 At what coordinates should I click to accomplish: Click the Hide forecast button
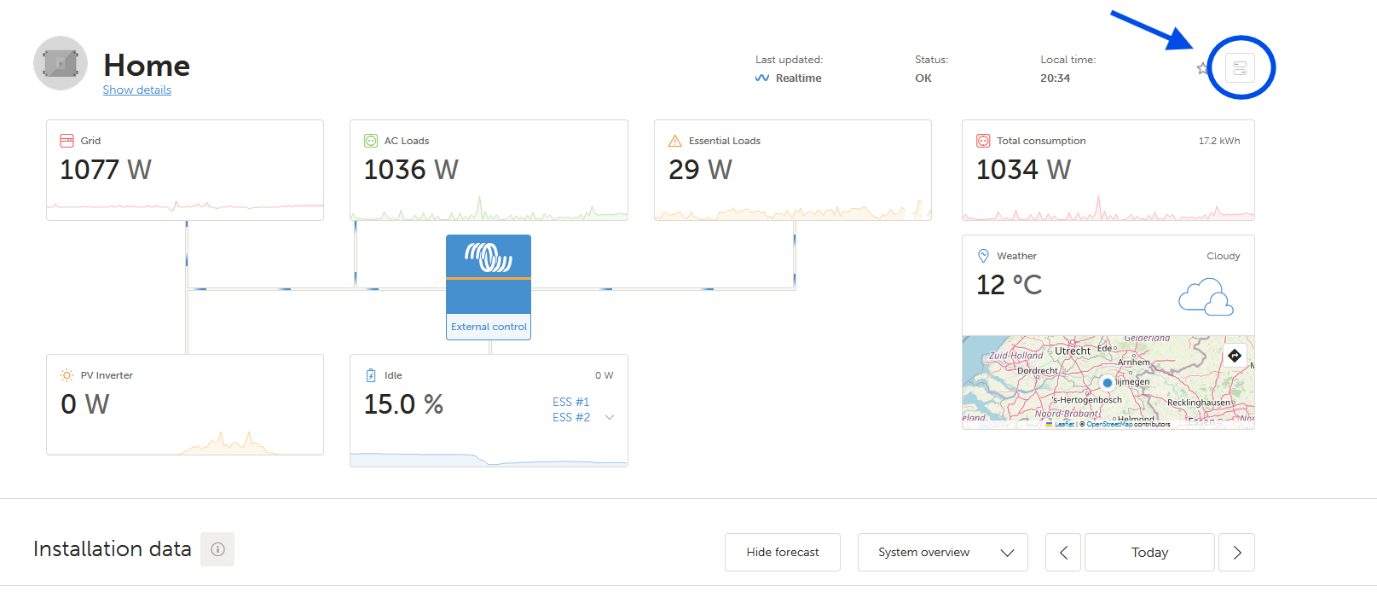(x=783, y=552)
